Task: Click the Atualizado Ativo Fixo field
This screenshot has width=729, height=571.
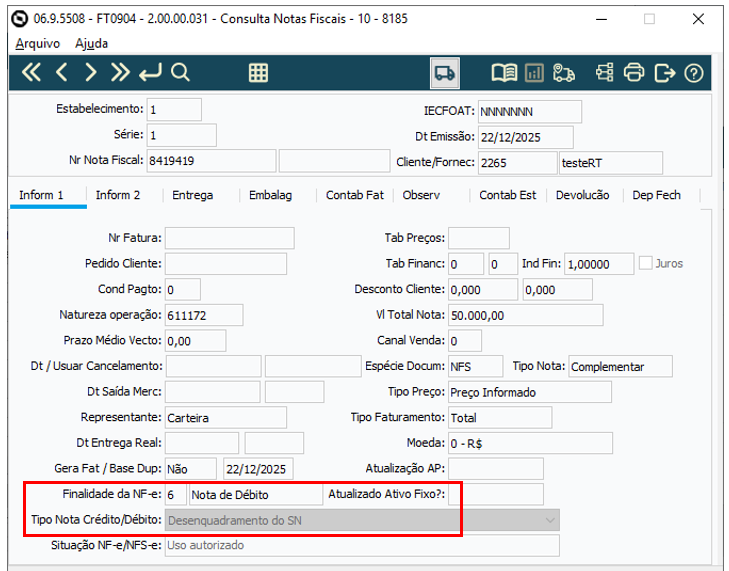Action: tap(496, 494)
